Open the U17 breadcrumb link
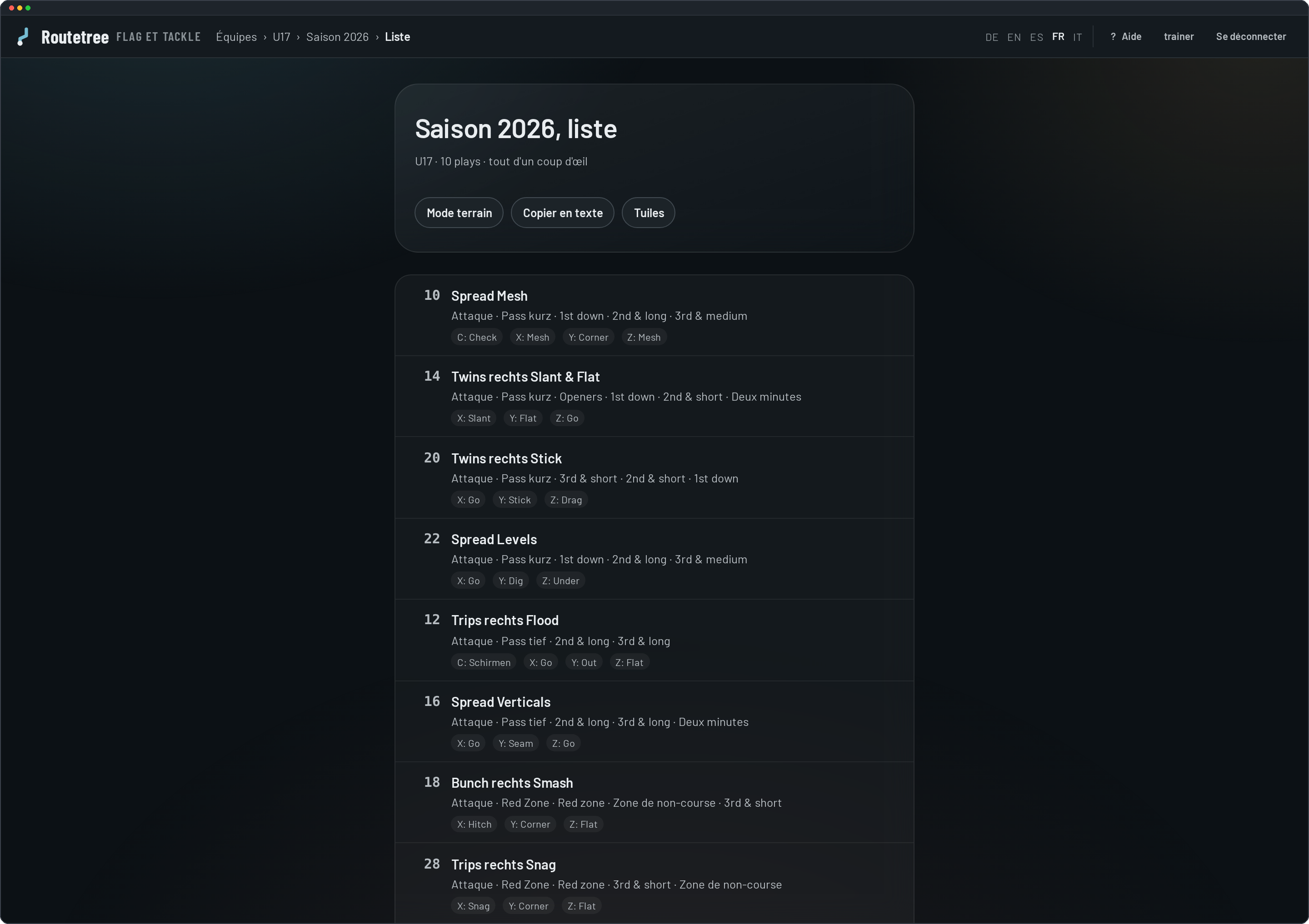Viewport: 1309px width, 924px height. click(281, 37)
